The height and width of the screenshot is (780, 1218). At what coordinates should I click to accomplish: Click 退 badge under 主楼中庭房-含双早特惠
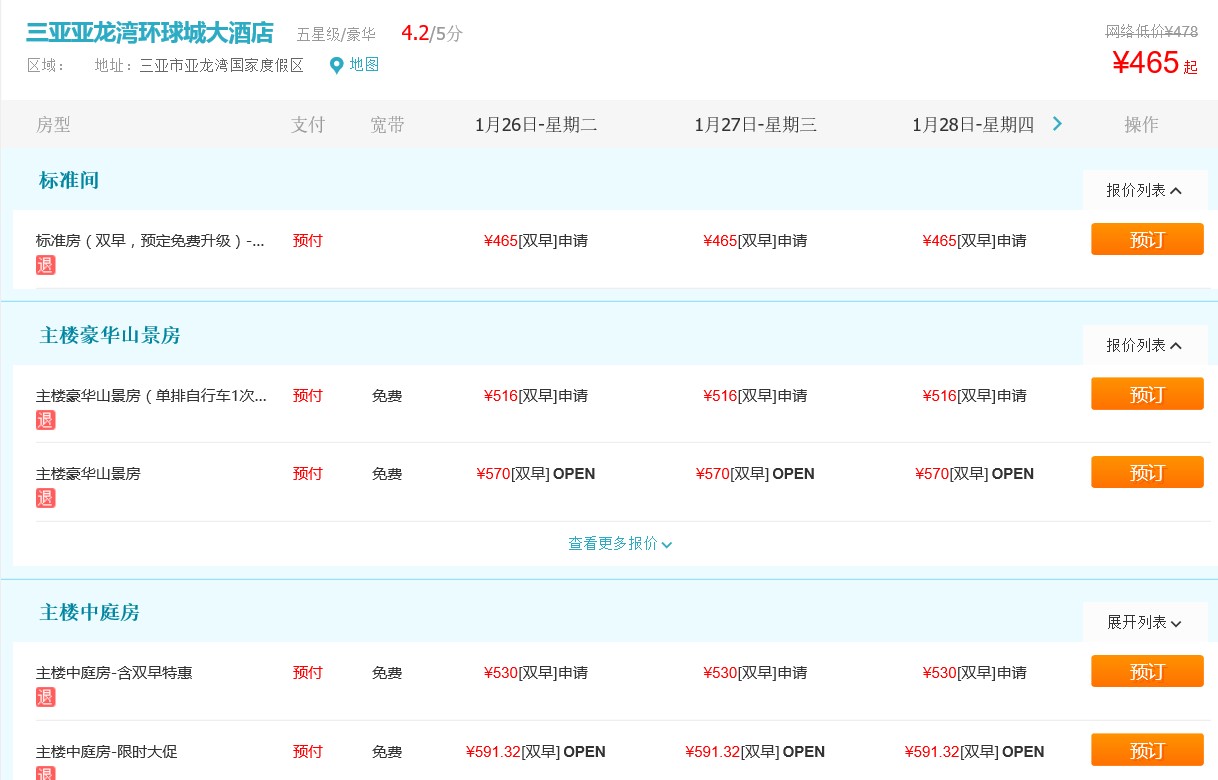pyautogui.click(x=45, y=697)
